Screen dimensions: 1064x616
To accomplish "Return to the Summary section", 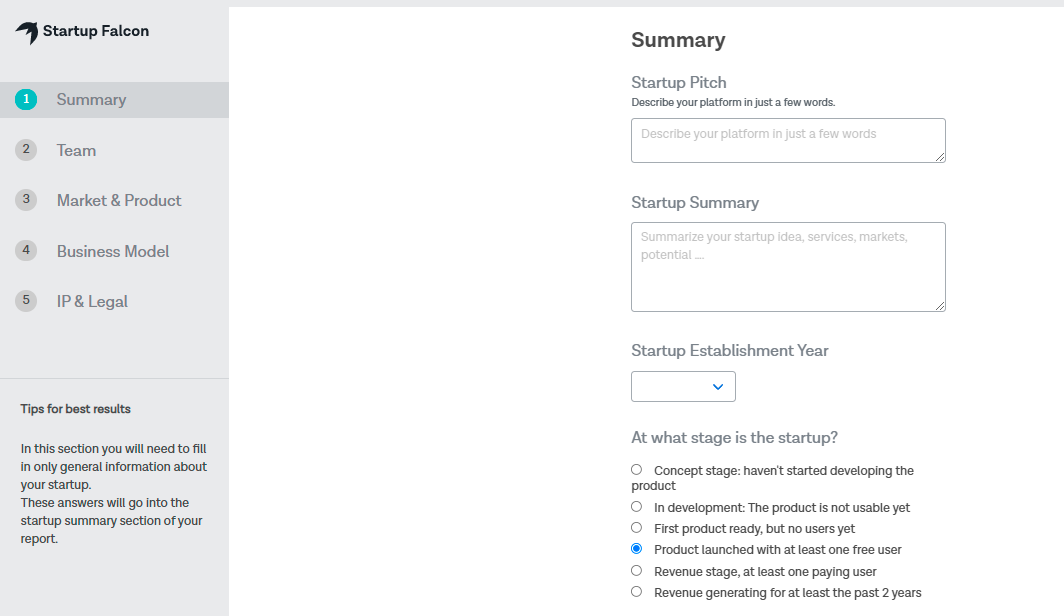I will (x=91, y=99).
